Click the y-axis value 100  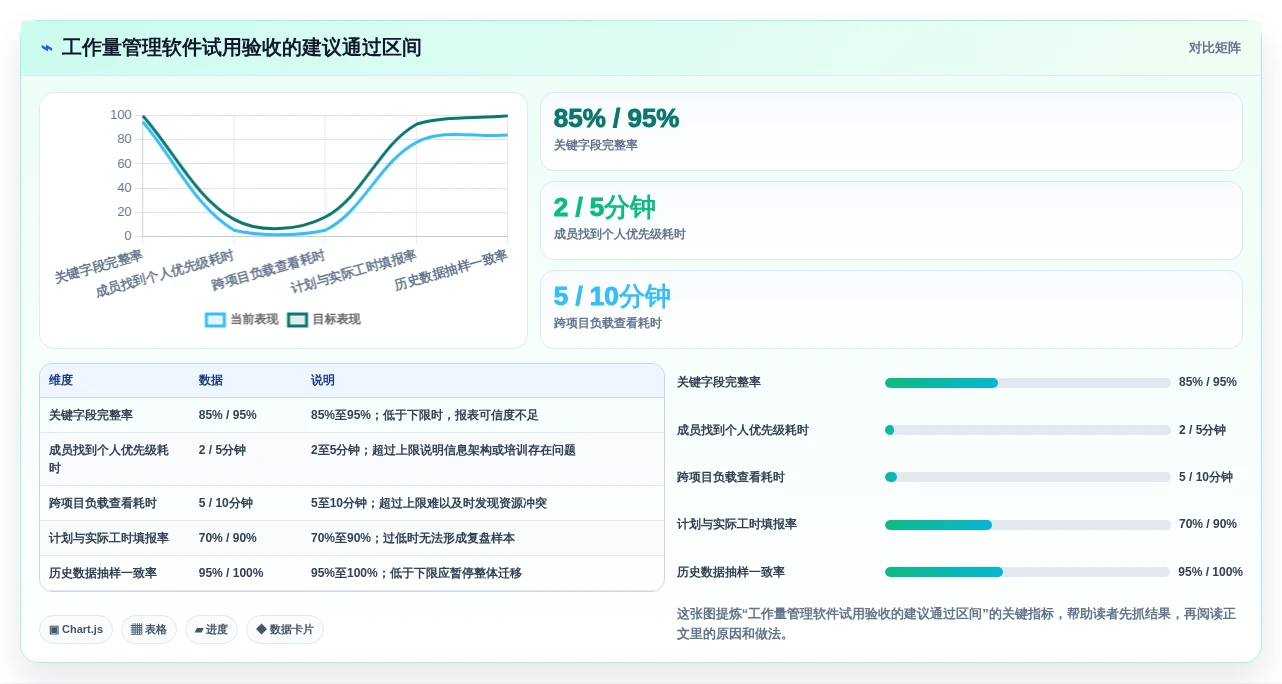point(121,115)
